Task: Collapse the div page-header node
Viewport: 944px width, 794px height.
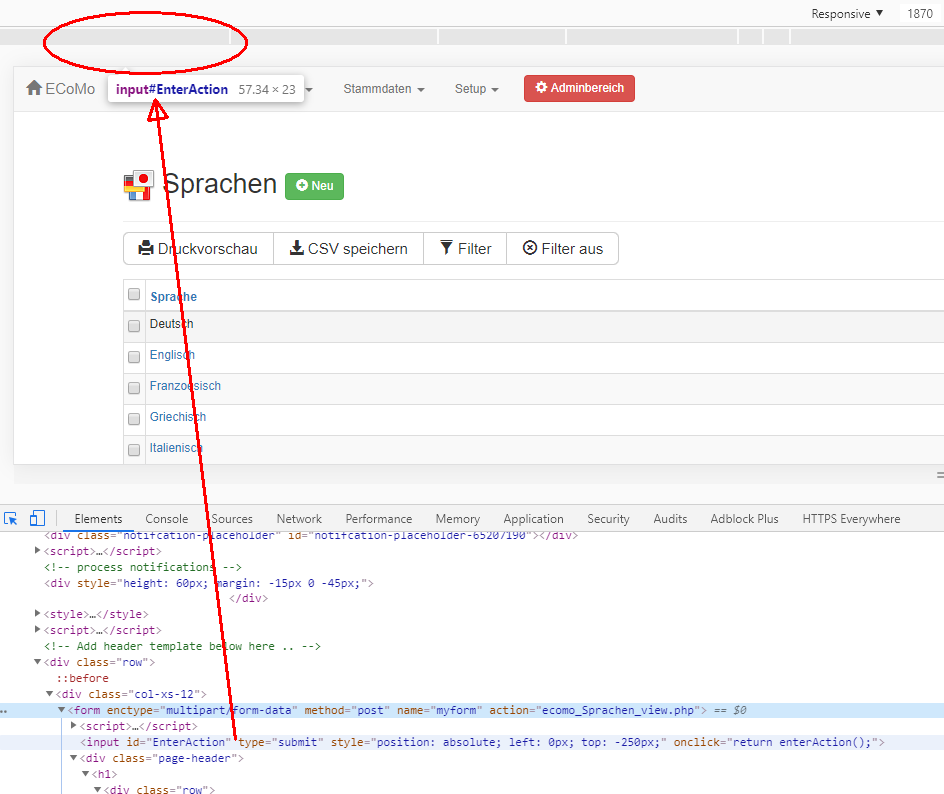Action: click(x=73, y=758)
